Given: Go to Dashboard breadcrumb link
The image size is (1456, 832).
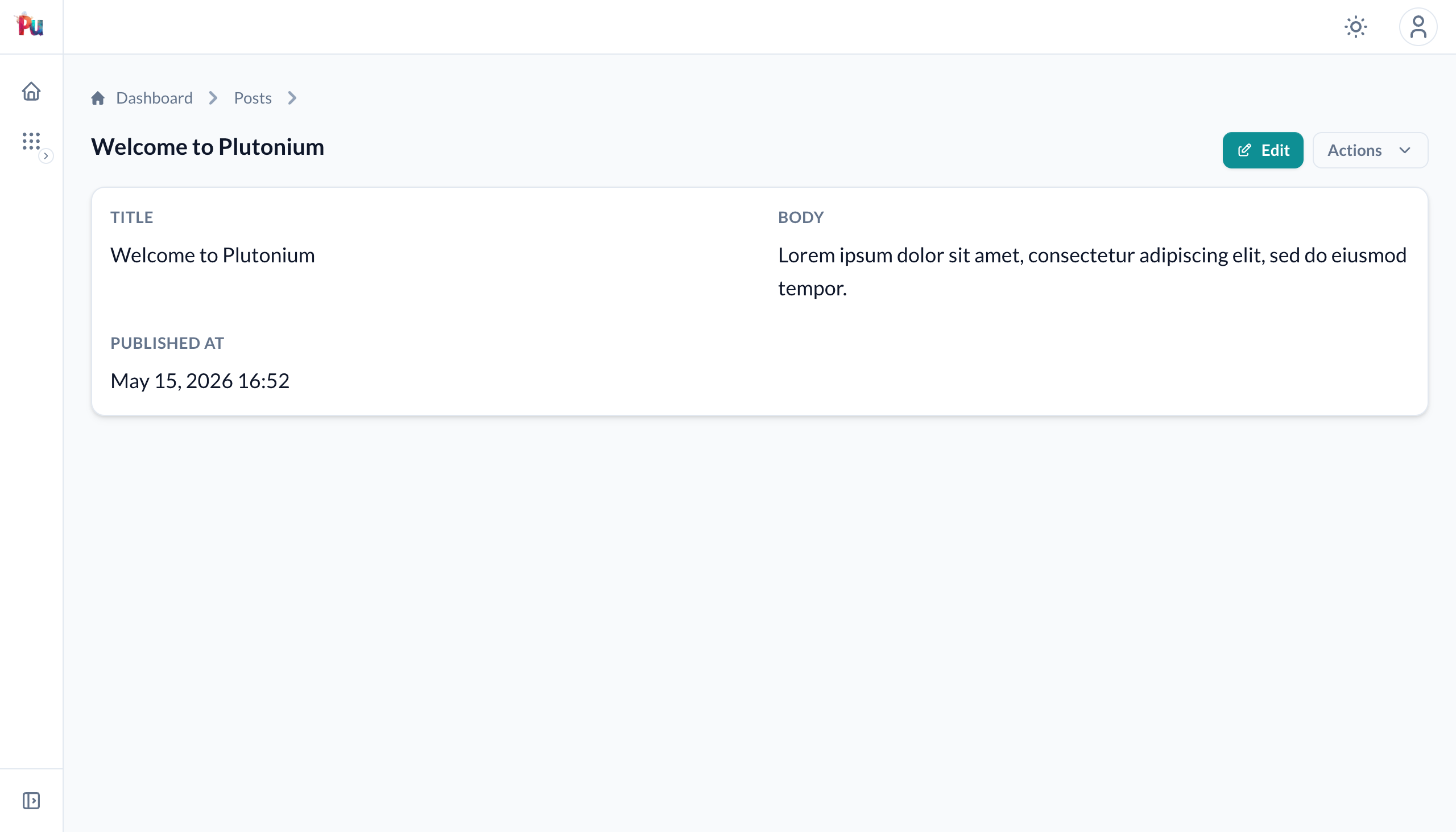Looking at the screenshot, I should [x=154, y=98].
